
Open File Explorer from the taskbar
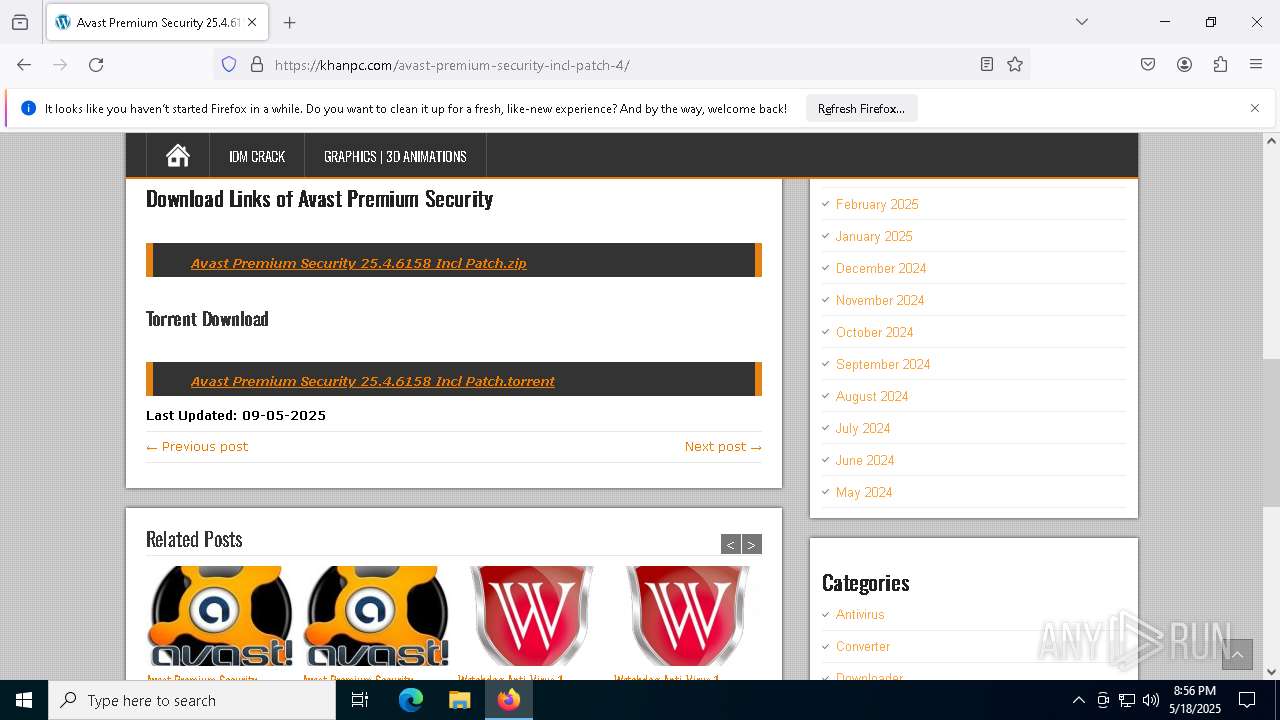click(460, 700)
